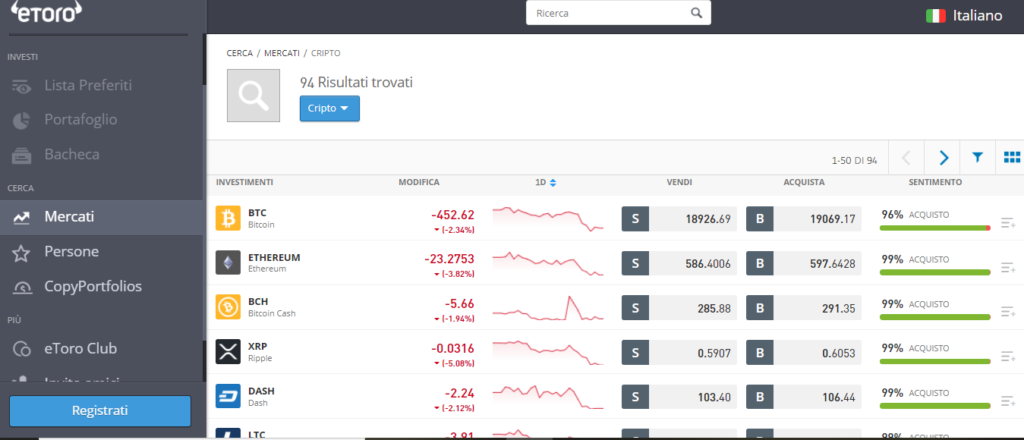Click the large magnifier thumbnail
The width and height of the screenshot is (1024, 440).
click(x=253, y=95)
